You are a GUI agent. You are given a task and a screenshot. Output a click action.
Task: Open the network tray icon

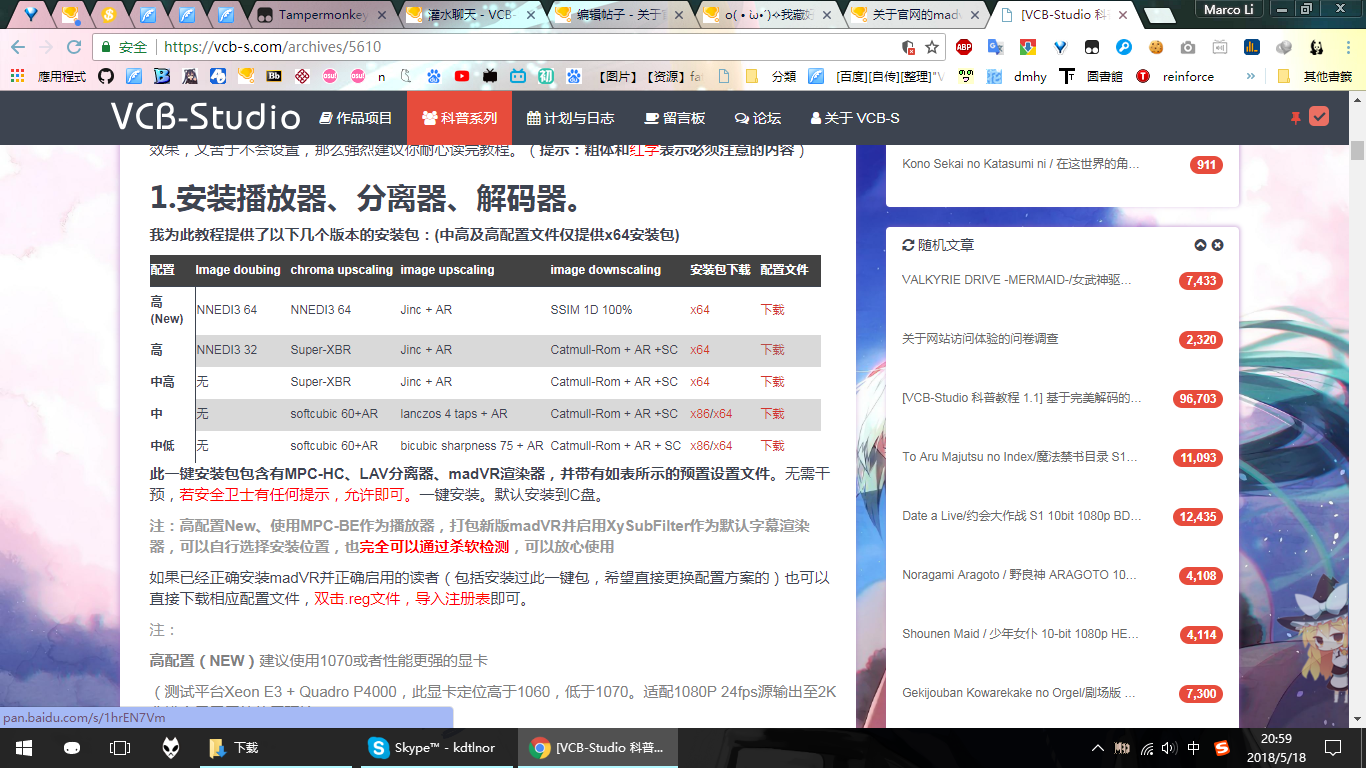pyautogui.click(x=1147, y=747)
